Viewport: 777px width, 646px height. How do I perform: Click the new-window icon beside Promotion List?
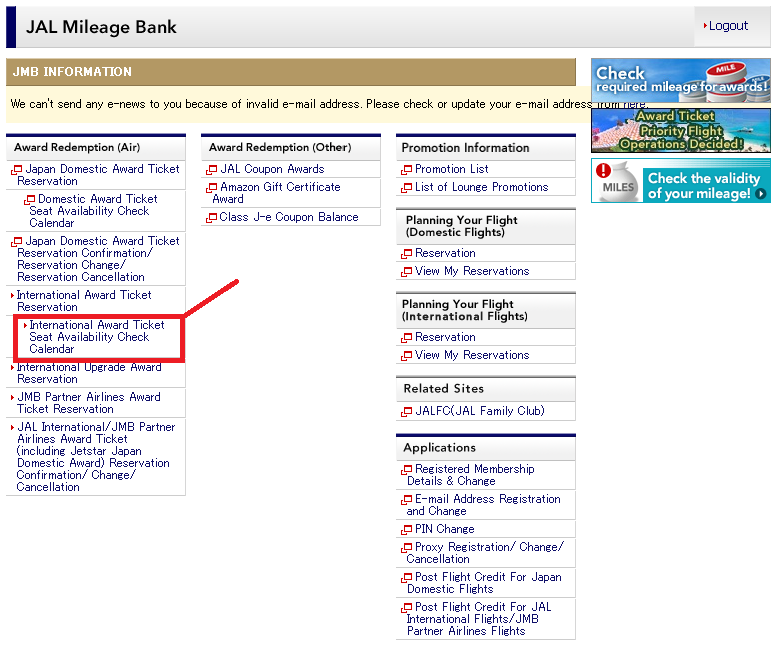coord(406,170)
